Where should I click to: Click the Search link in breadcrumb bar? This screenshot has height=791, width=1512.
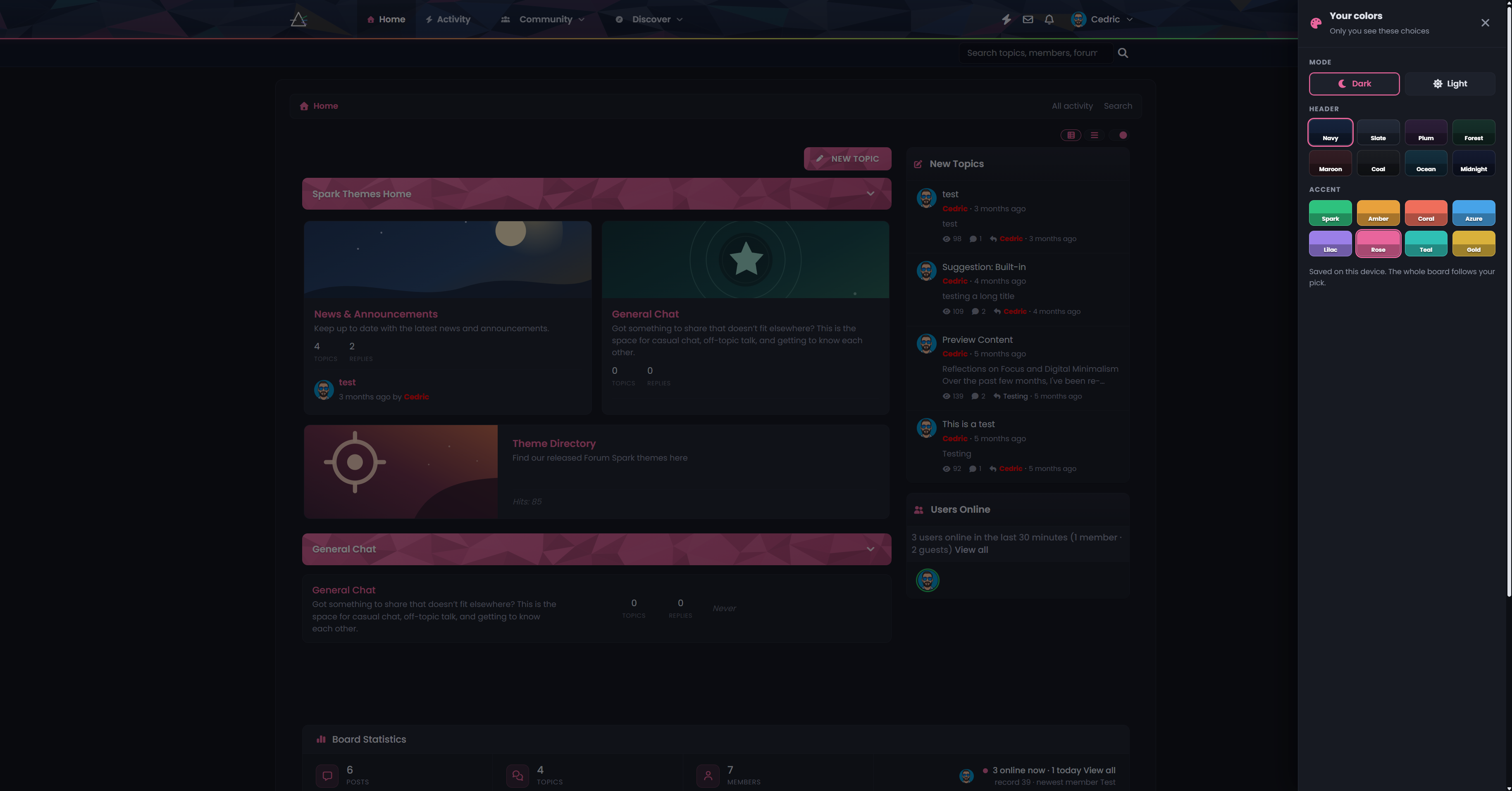pyautogui.click(x=1118, y=106)
